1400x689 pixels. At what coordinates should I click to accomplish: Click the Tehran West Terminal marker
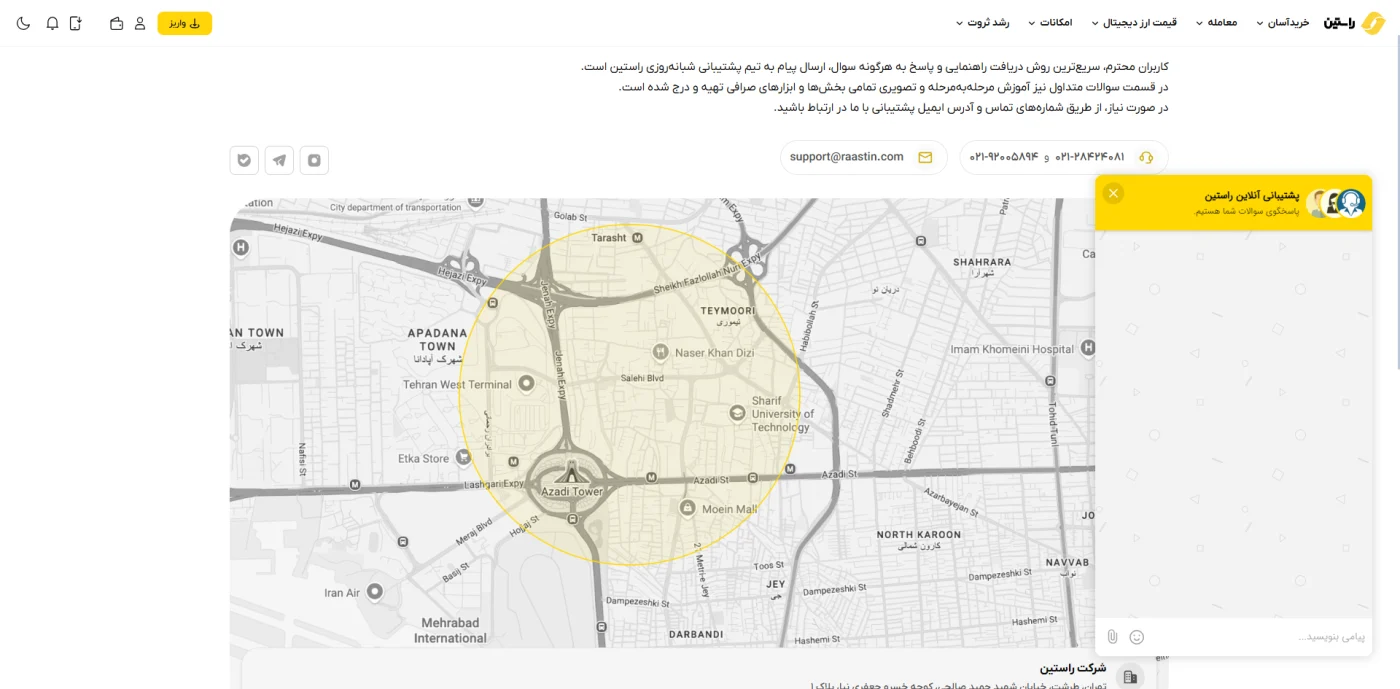pyautogui.click(x=527, y=383)
